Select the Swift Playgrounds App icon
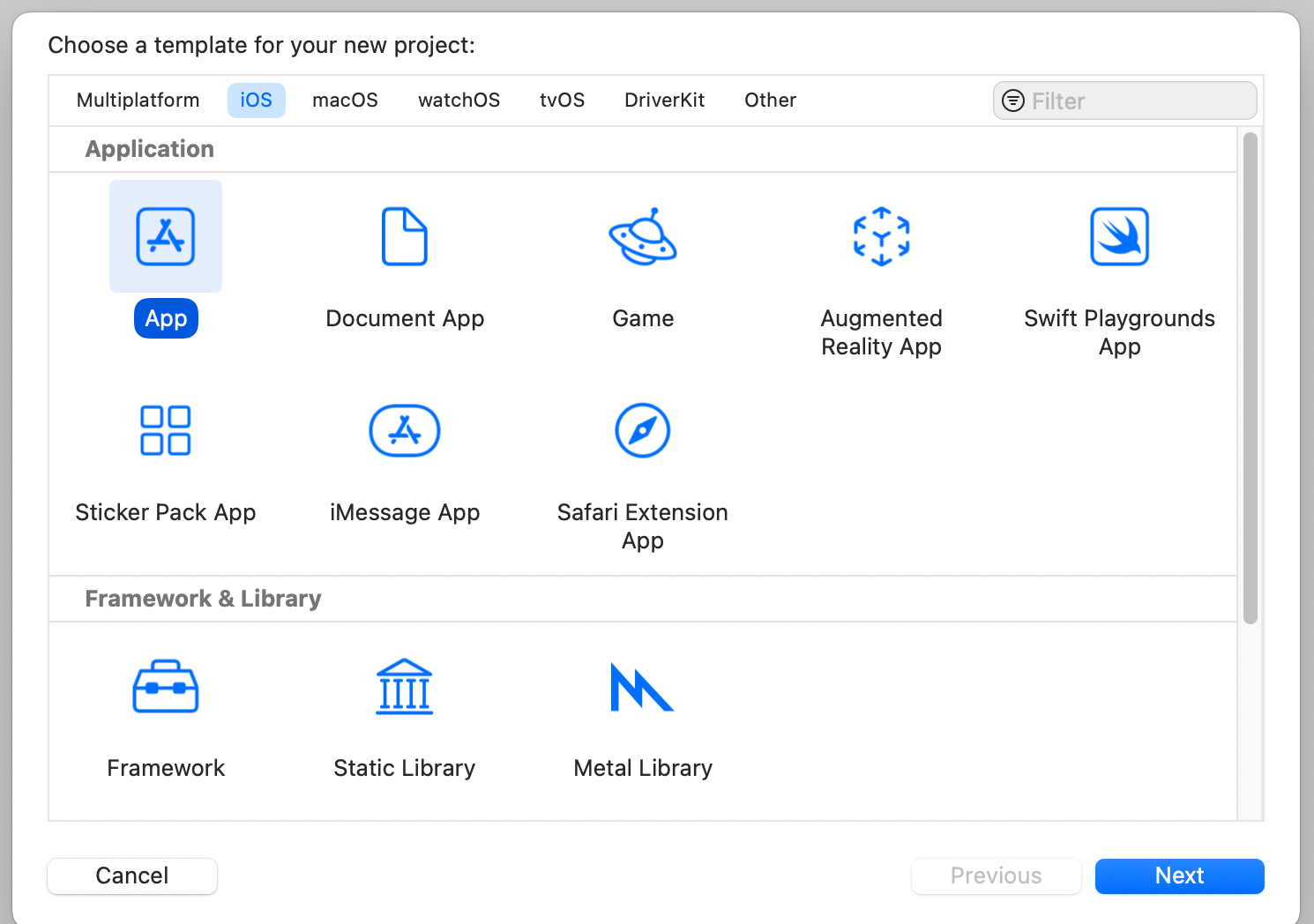 (1120, 236)
